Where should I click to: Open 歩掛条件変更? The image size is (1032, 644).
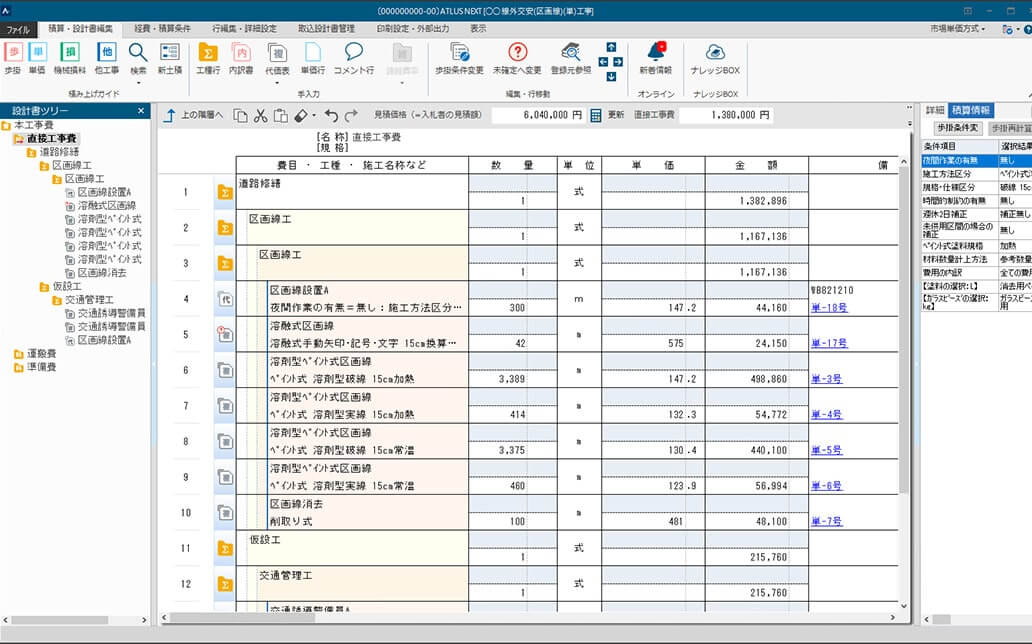(459, 58)
